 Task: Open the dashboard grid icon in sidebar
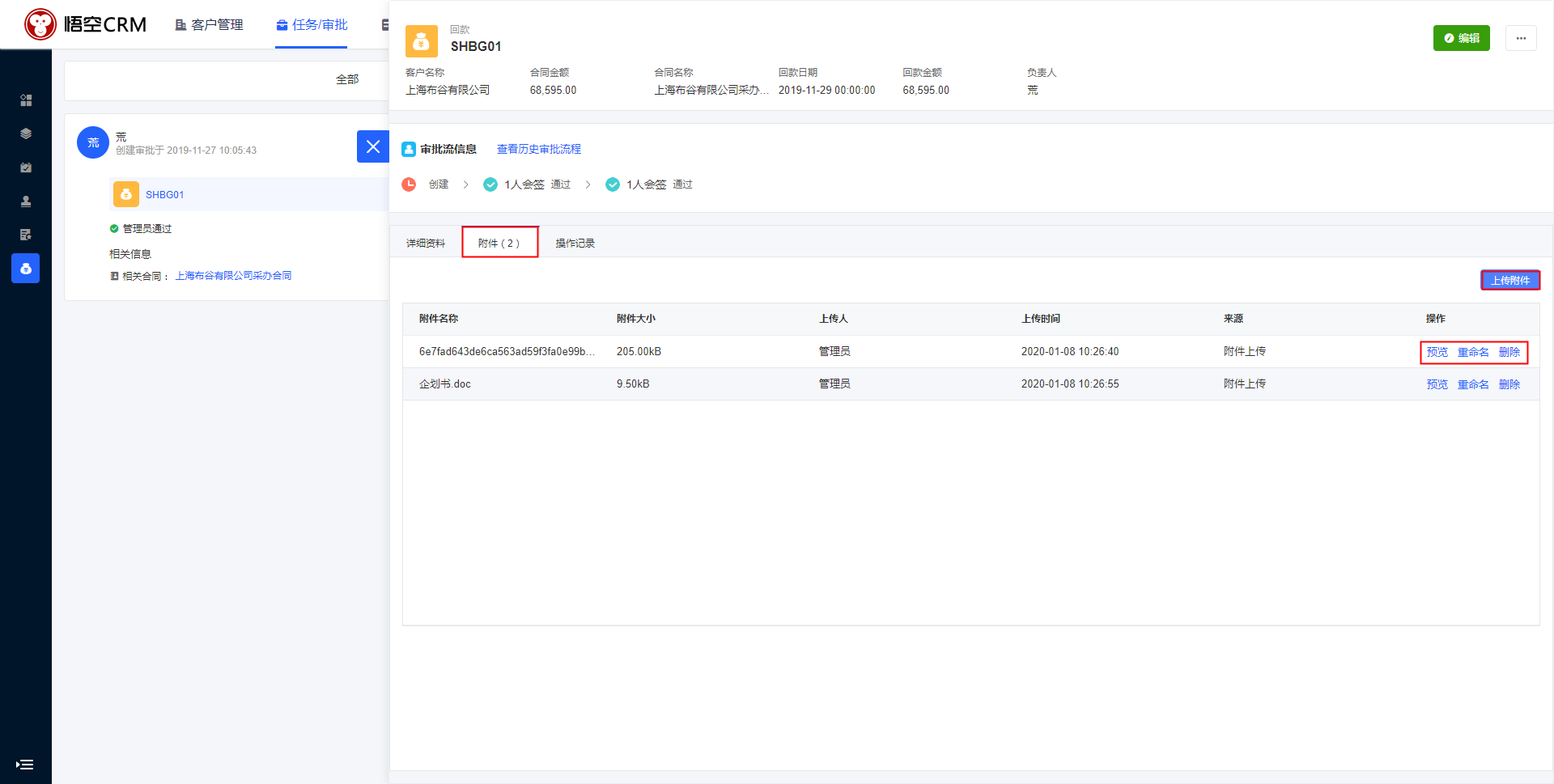(26, 100)
